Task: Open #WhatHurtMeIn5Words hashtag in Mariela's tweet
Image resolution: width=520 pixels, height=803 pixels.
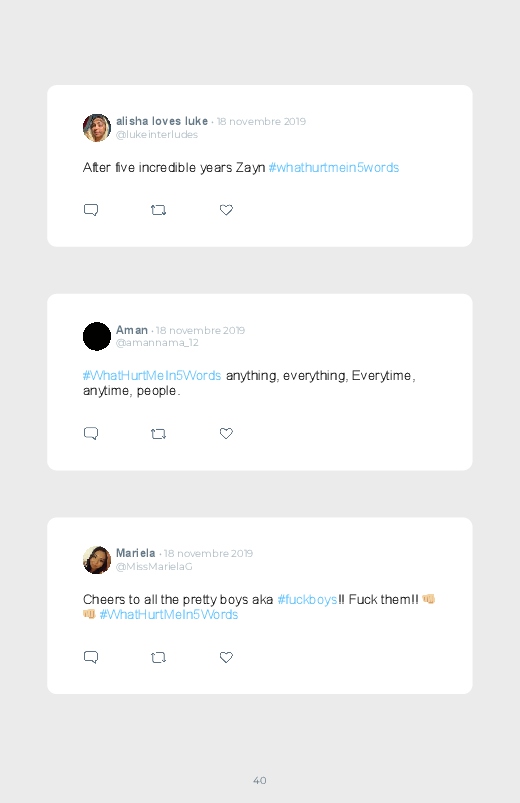Action: tap(169, 615)
